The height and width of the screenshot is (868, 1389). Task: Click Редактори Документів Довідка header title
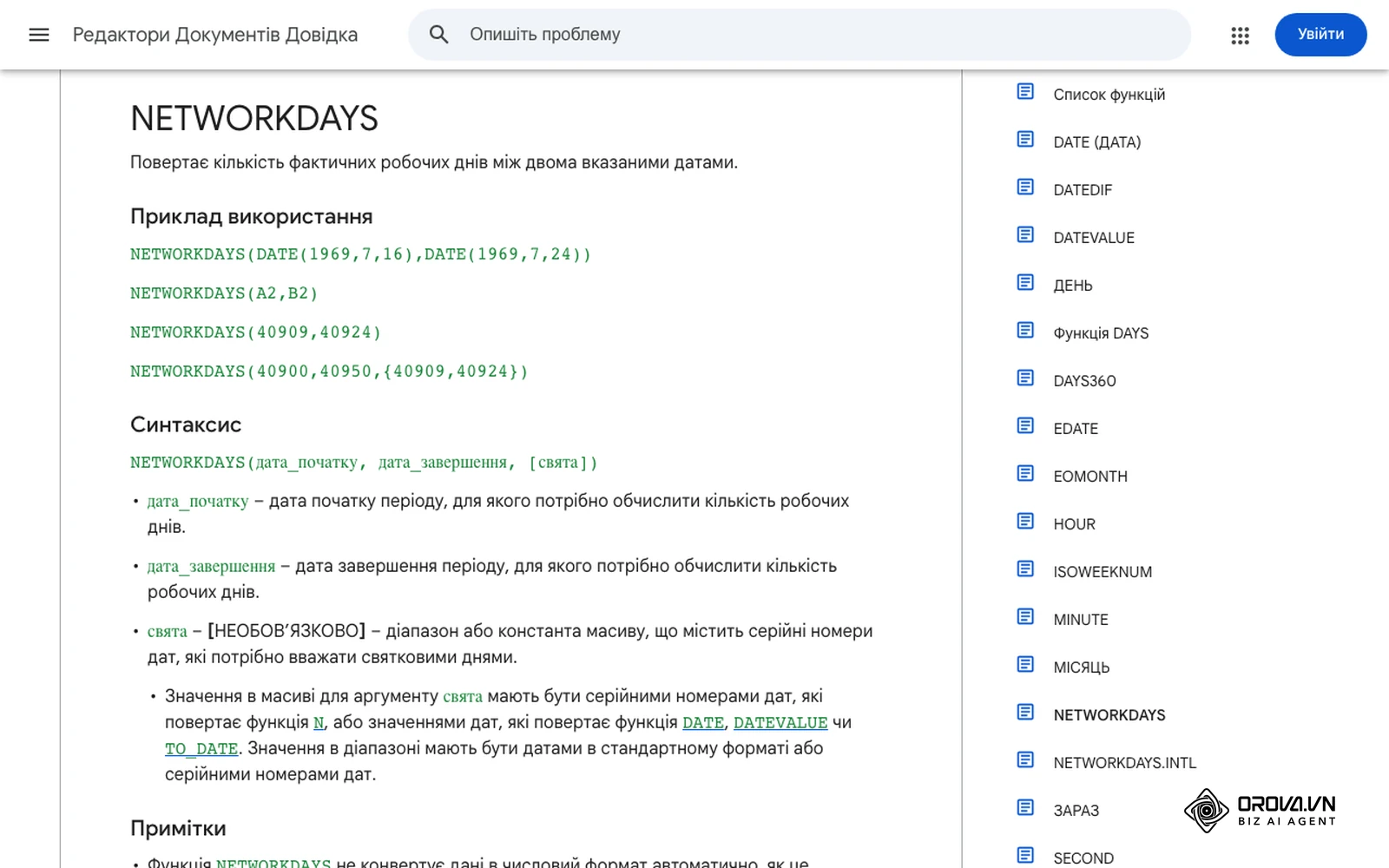point(215,35)
